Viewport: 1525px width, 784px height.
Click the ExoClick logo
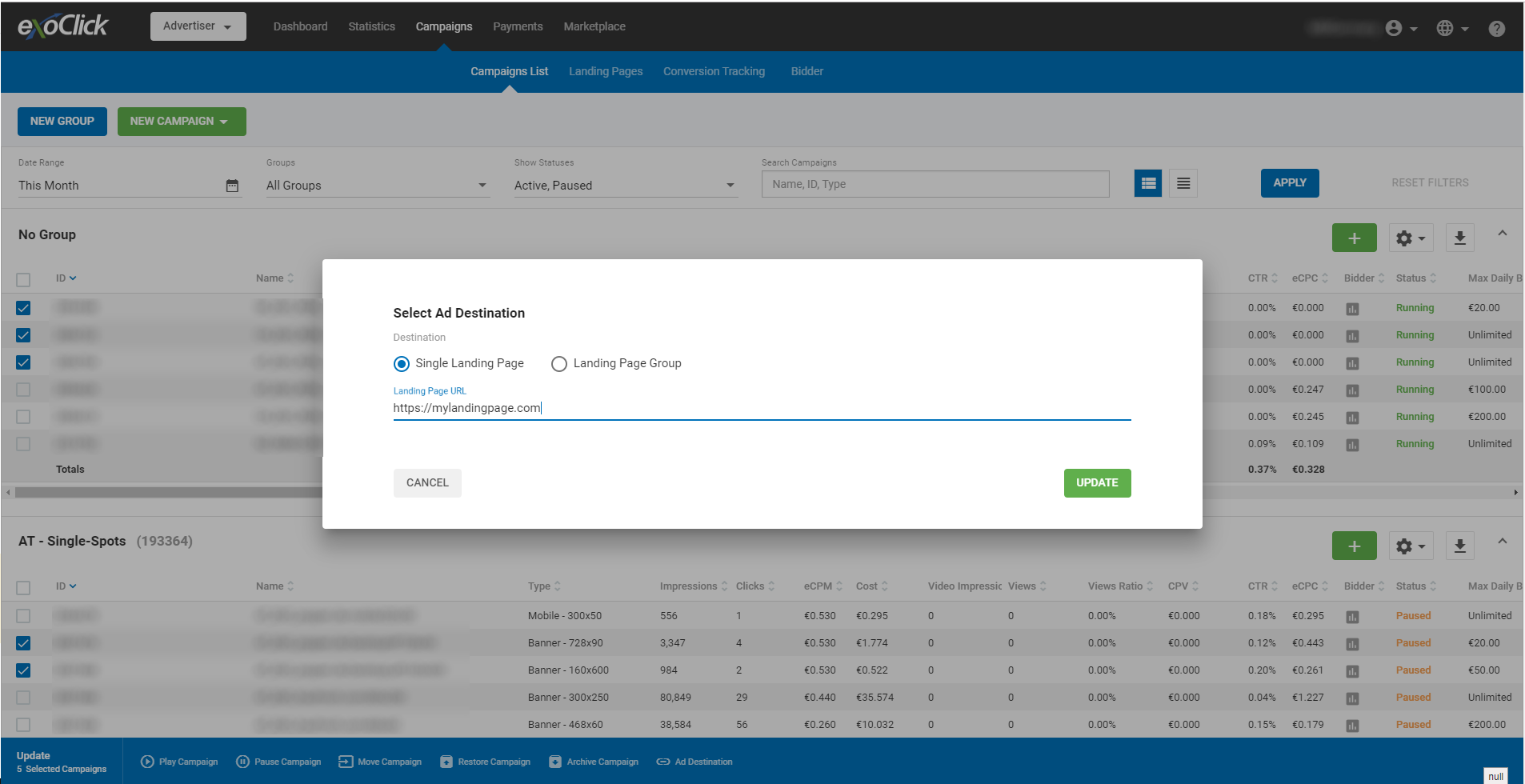63,26
